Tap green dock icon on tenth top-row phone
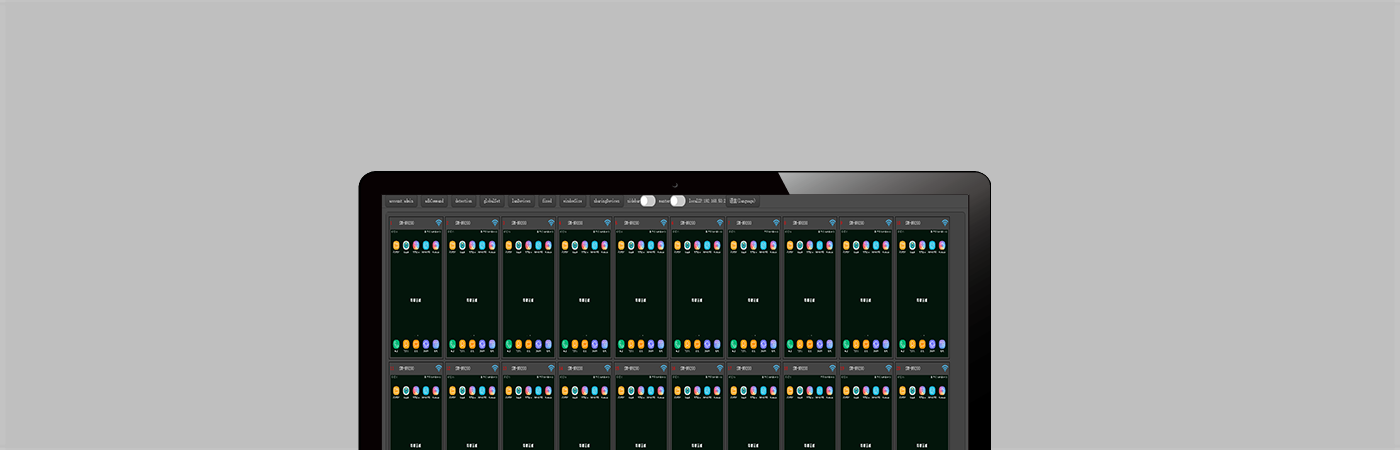Screen dimensions: 1400x450 [903, 344]
